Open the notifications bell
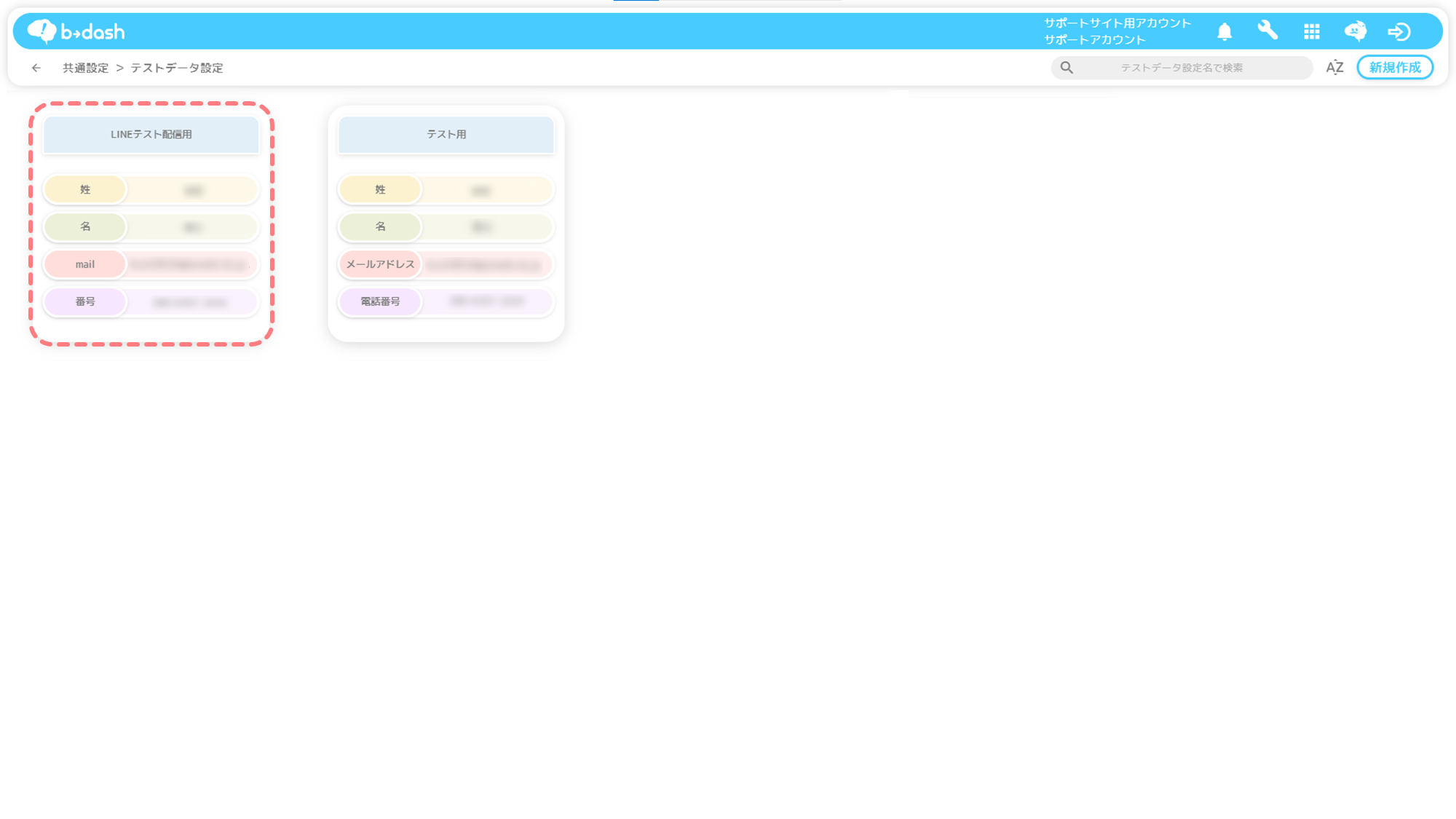1456x819 pixels. (x=1224, y=31)
